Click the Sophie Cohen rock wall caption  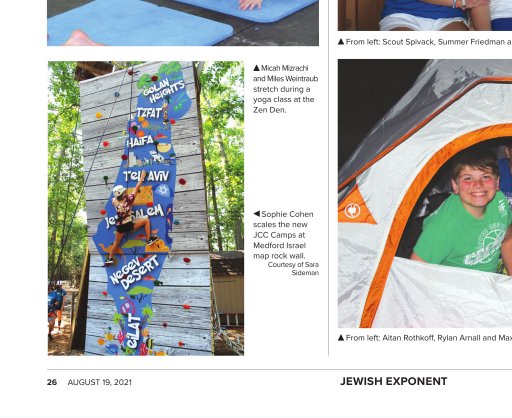283,235
